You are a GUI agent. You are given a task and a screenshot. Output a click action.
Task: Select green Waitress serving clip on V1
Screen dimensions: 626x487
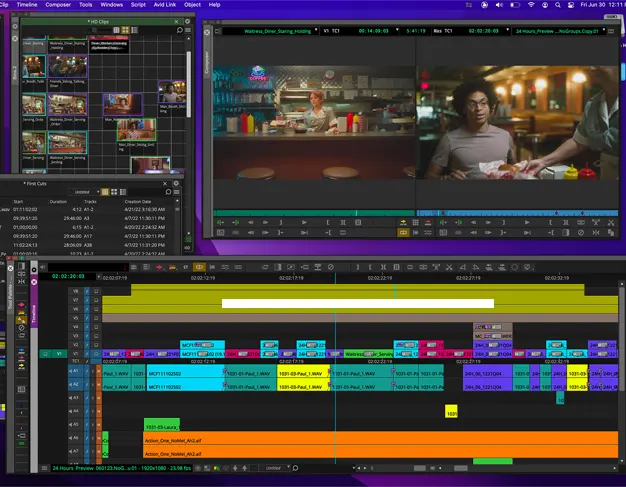click(368, 354)
